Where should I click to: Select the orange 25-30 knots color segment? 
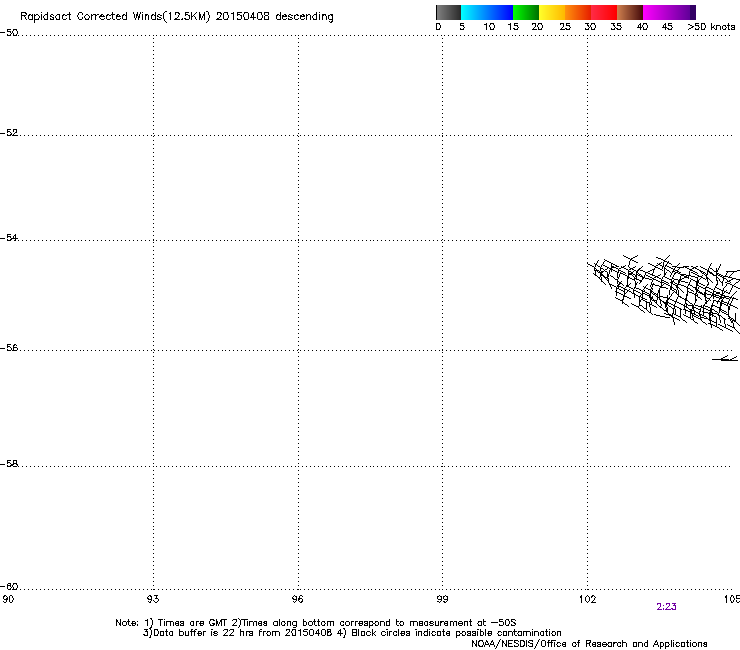(578, 12)
